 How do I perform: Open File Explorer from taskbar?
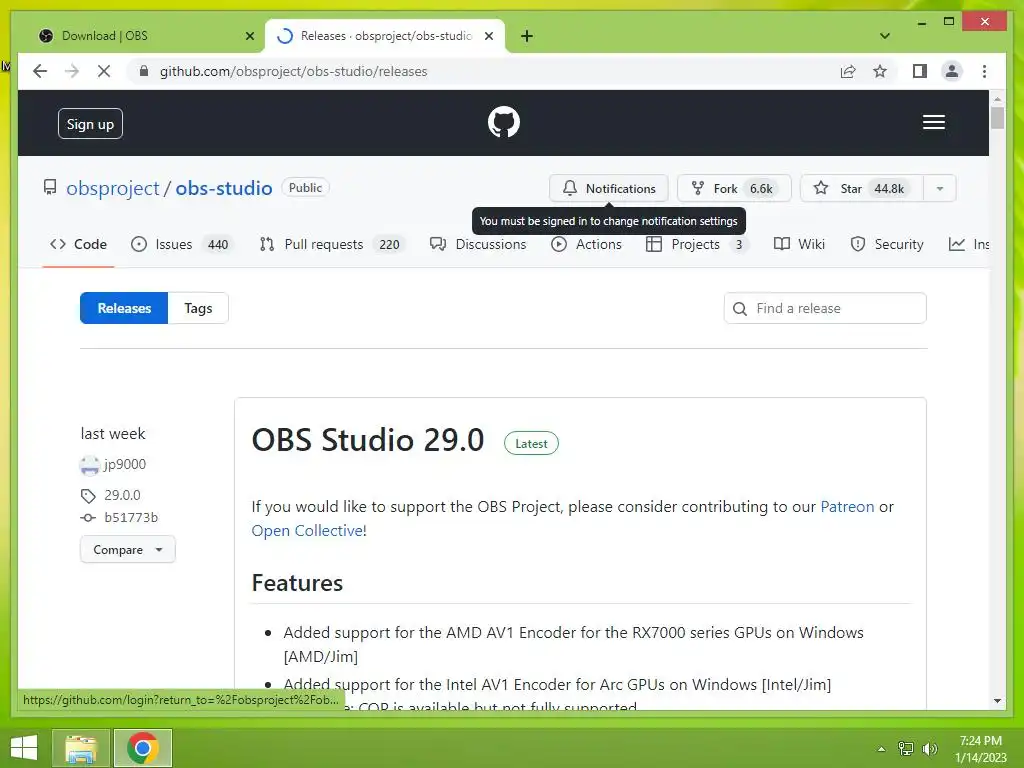pos(81,748)
